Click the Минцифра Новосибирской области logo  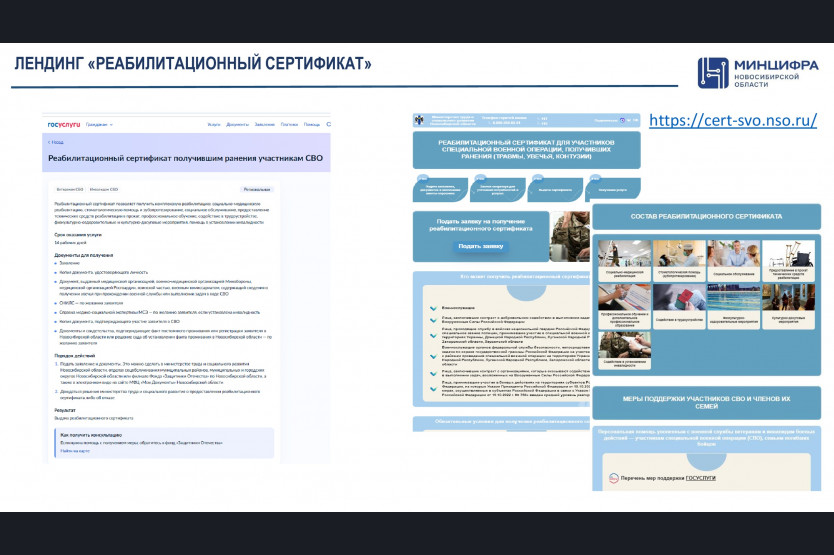click(755, 72)
